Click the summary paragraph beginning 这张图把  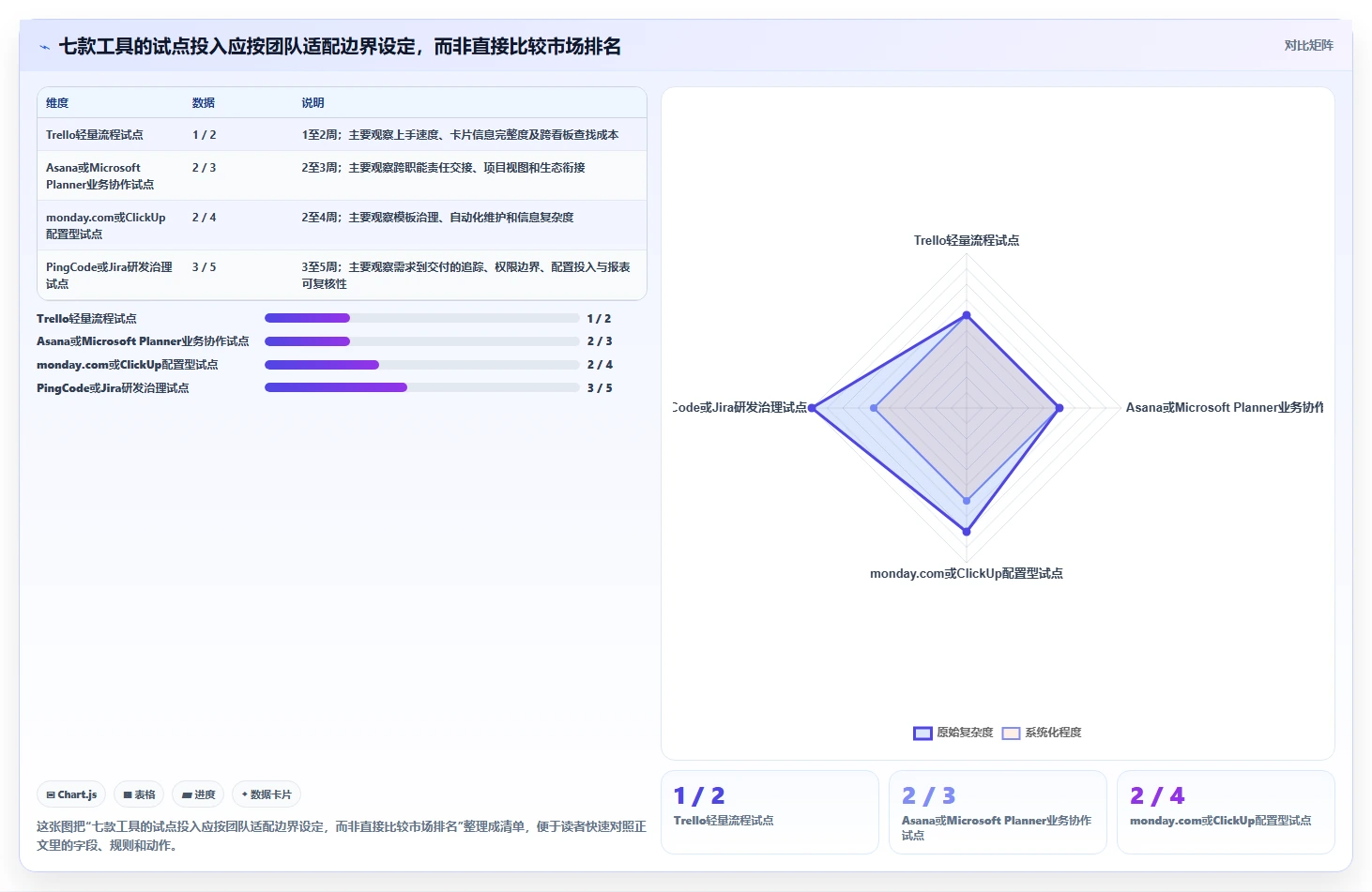(x=342, y=836)
